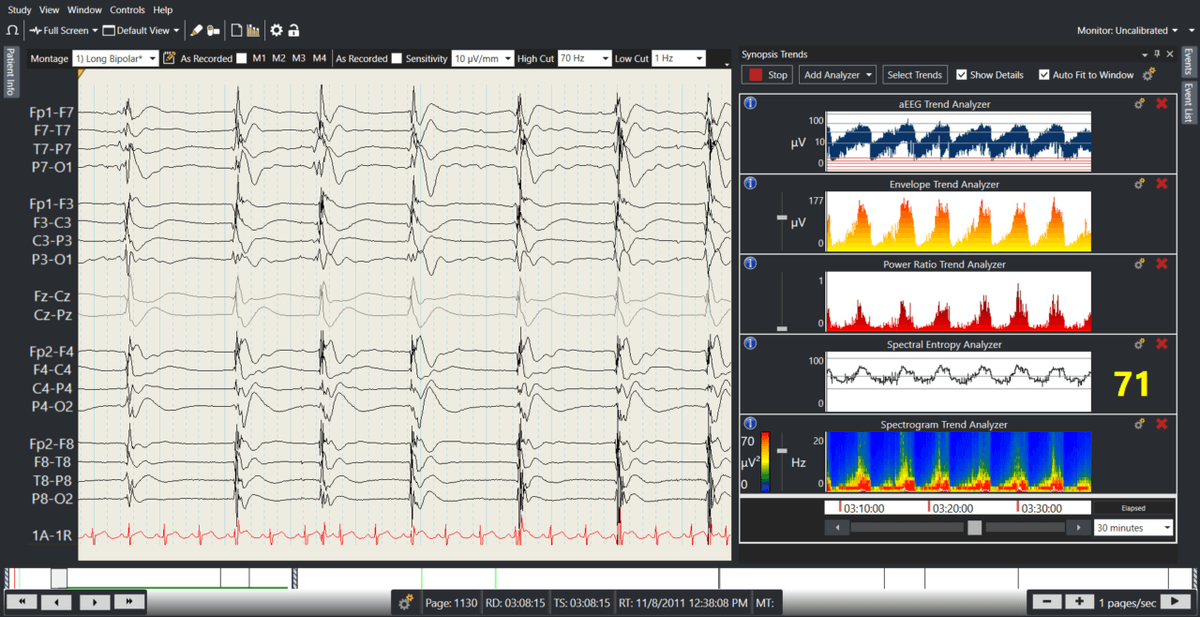This screenshot has width=1200, height=617.
Task: Pin the Synopsis Trends panel
Action: click(1157, 54)
